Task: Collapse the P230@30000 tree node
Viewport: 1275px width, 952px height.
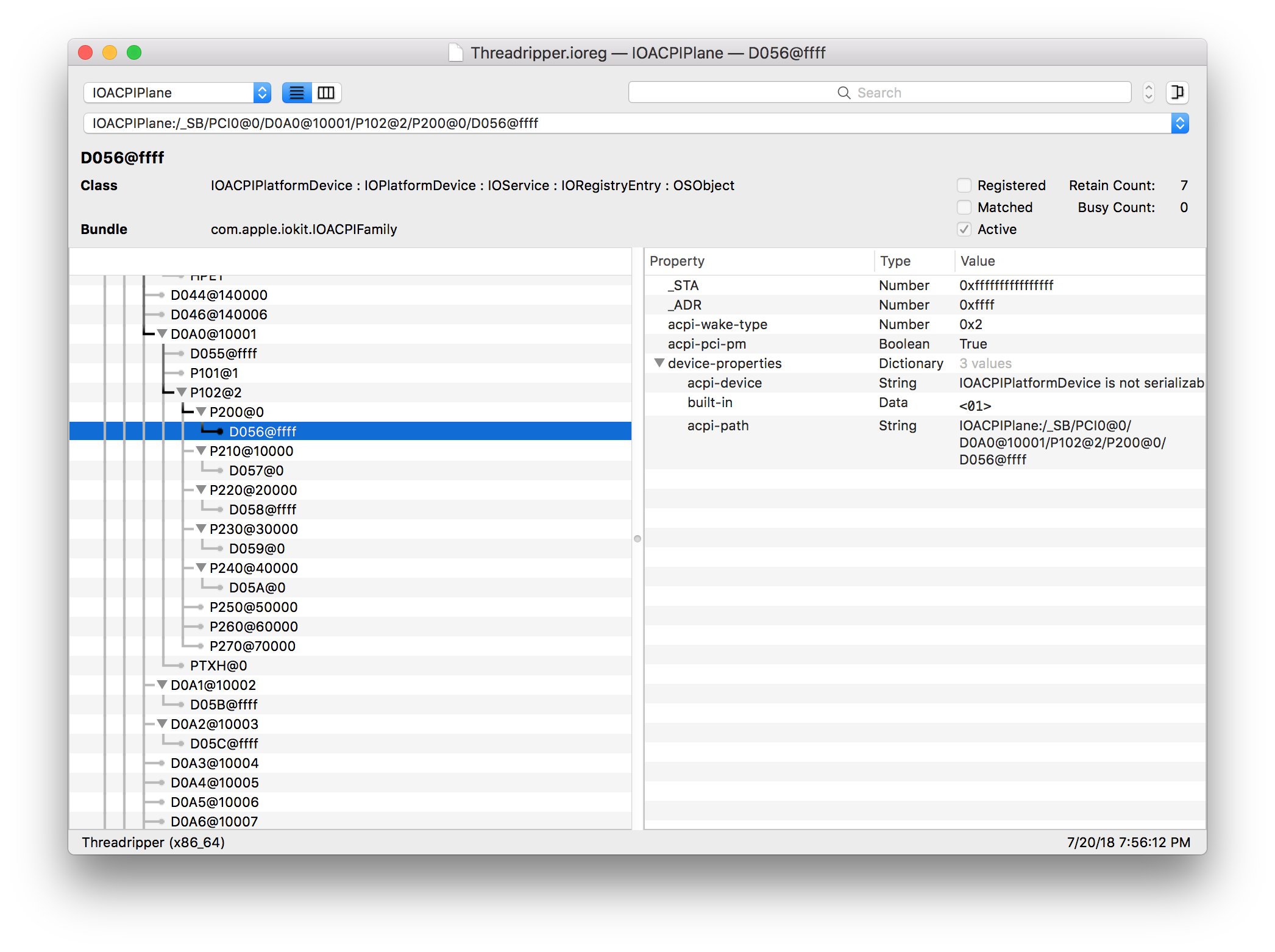Action: click(x=201, y=529)
